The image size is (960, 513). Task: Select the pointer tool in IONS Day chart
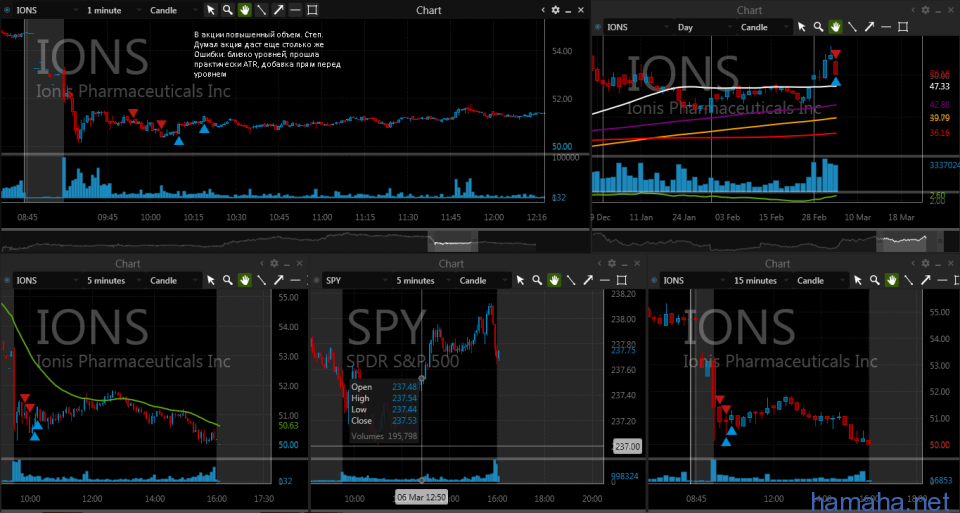(802, 27)
